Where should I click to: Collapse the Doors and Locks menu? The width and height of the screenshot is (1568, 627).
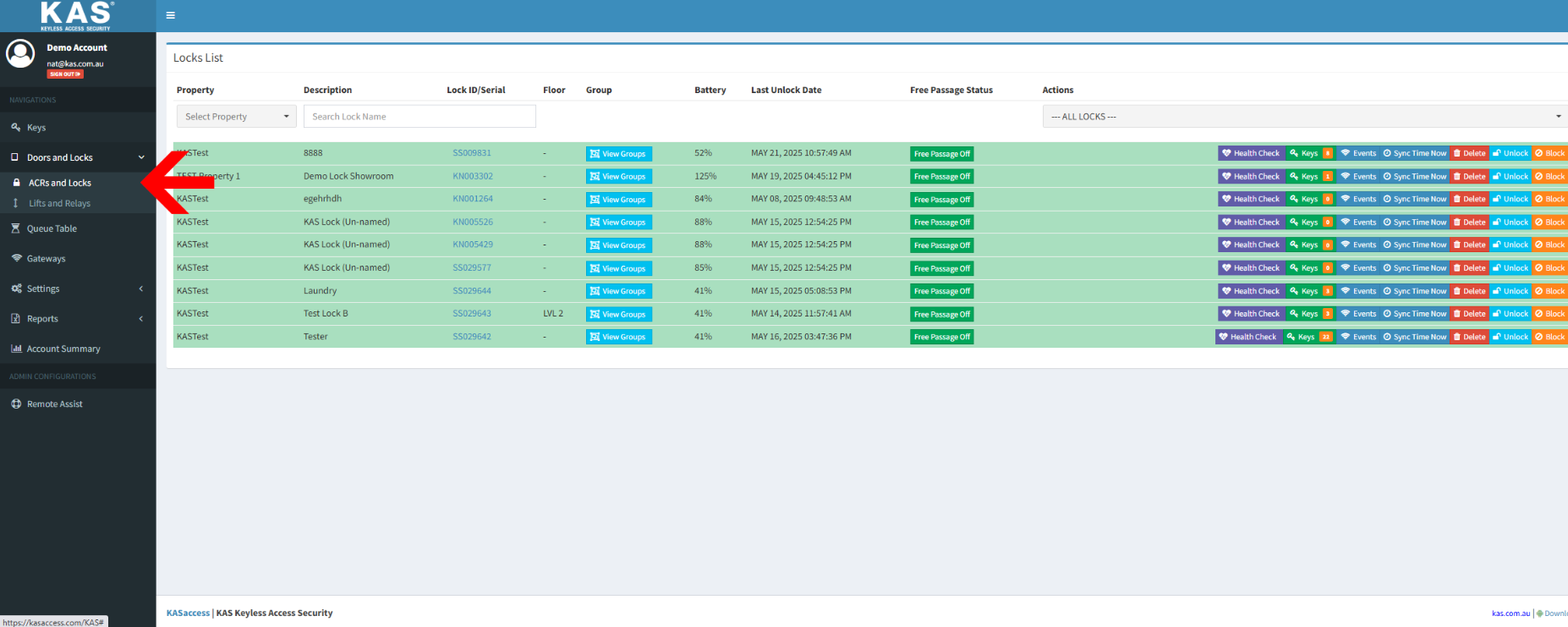pyautogui.click(x=78, y=157)
